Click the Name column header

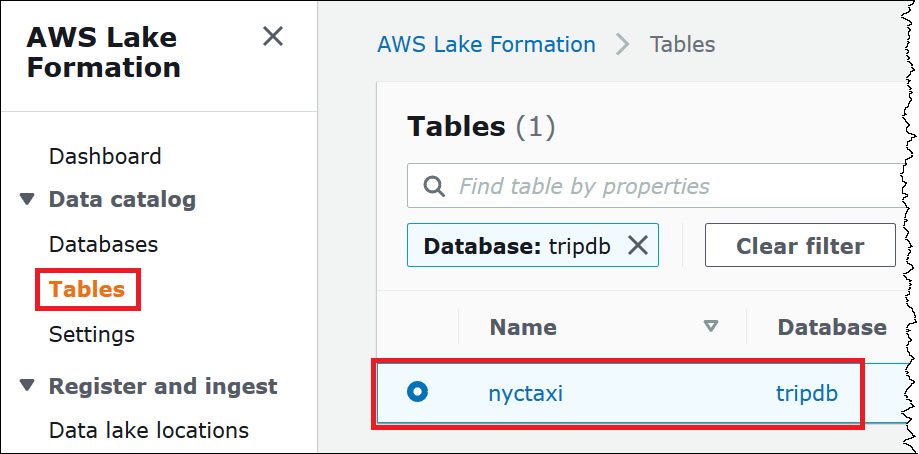523,327
